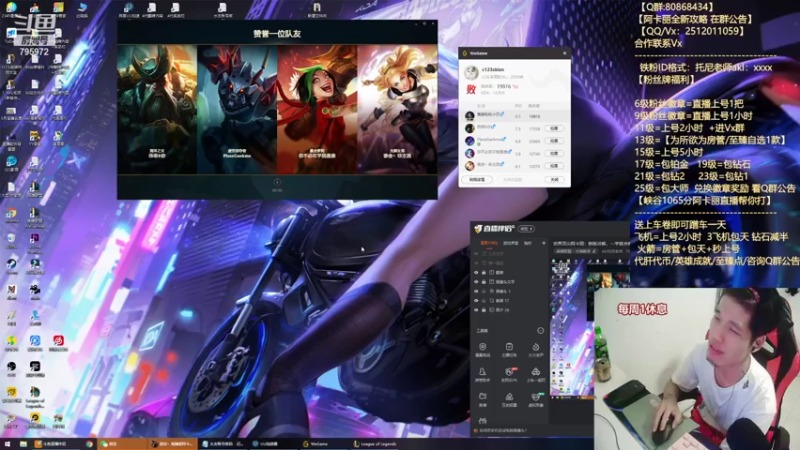Toggle the dimmed eye of the first source row
The image size is (800, 450).
coord(477,254)
